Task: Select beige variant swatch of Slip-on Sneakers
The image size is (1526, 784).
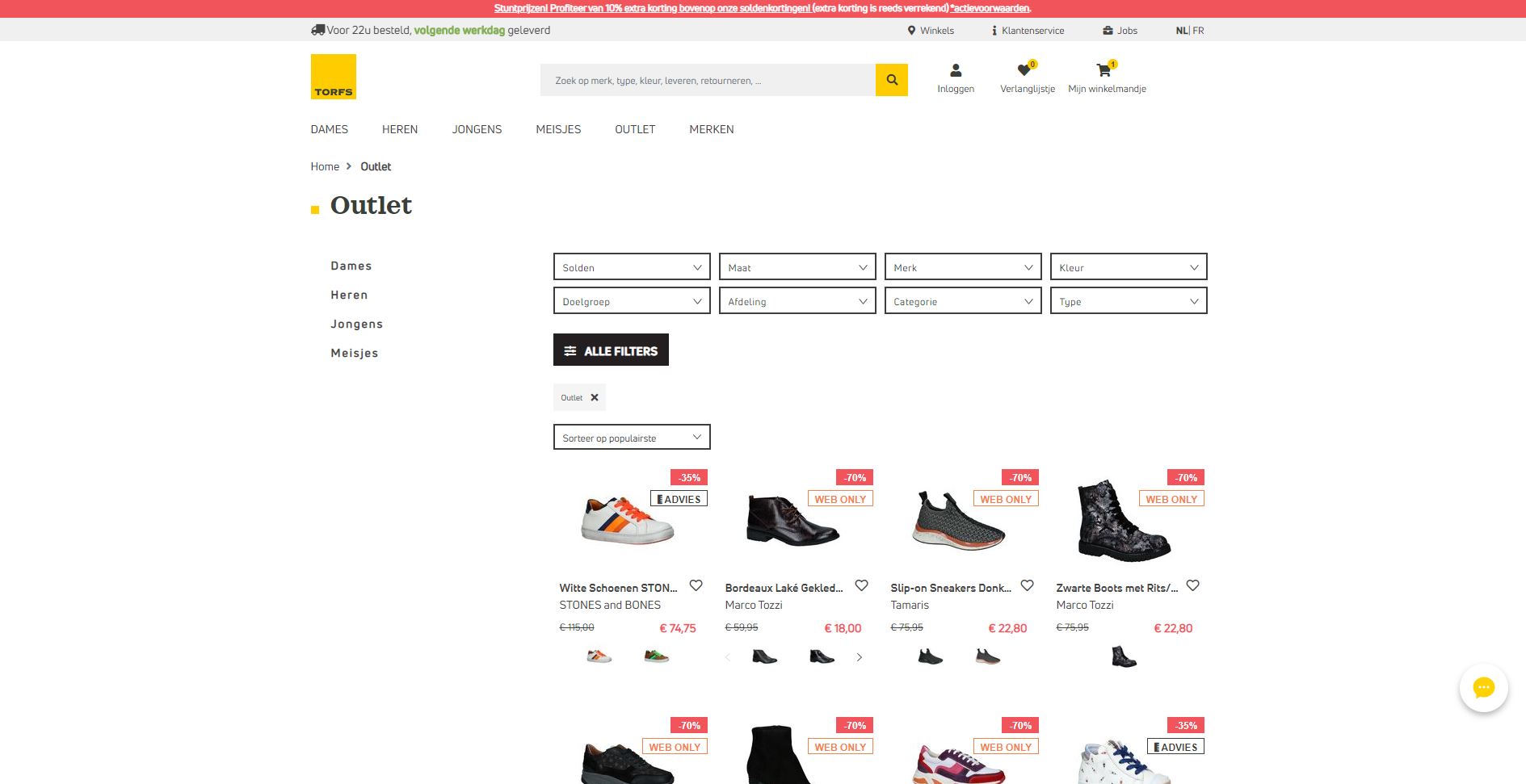Action: point(988,656)
